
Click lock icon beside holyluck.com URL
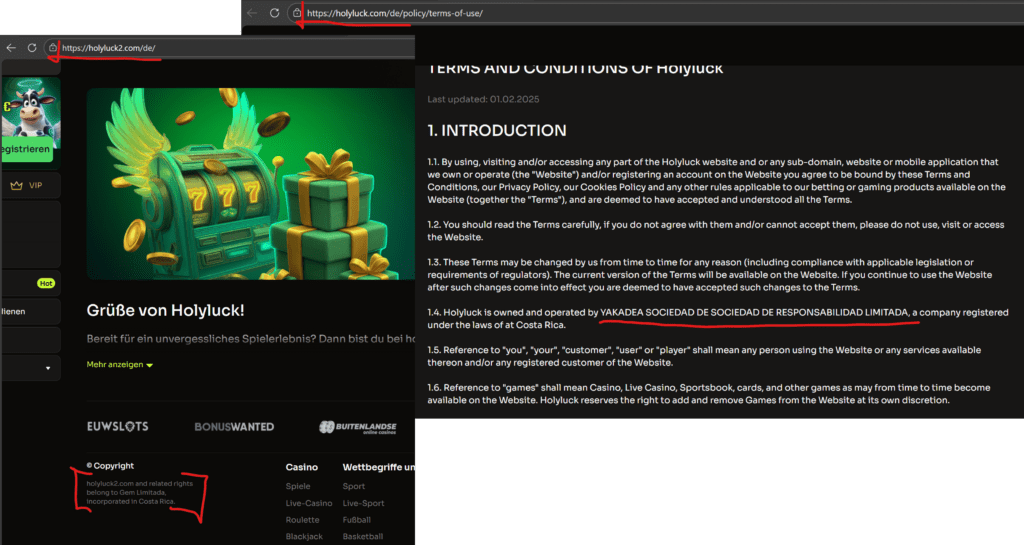point(296,12)
